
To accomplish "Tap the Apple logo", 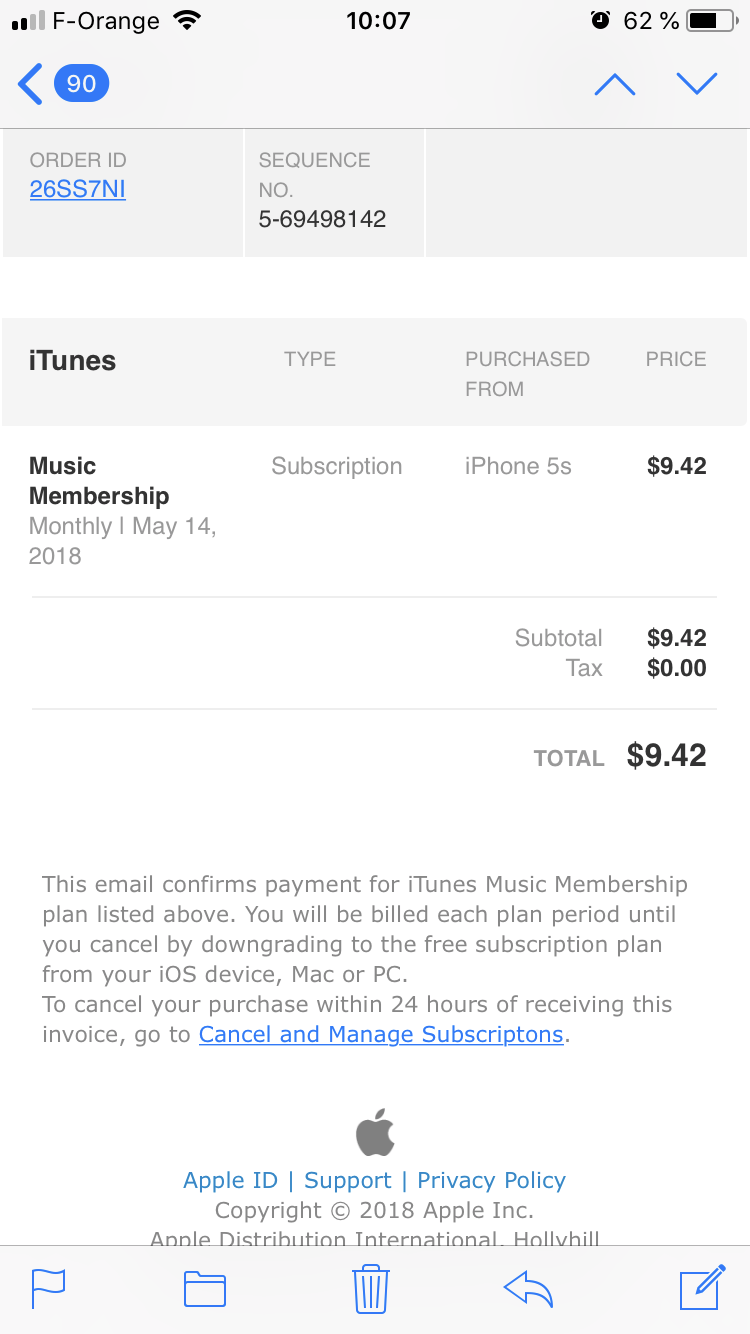I will pos(375,1132).
